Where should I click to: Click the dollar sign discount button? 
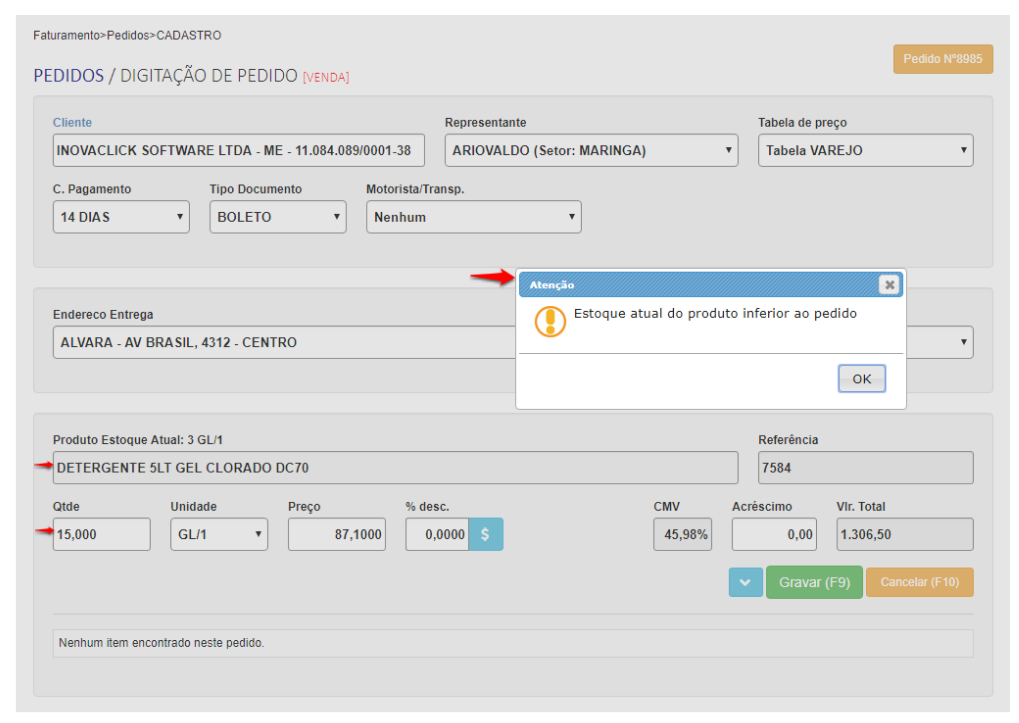point(486,535)
